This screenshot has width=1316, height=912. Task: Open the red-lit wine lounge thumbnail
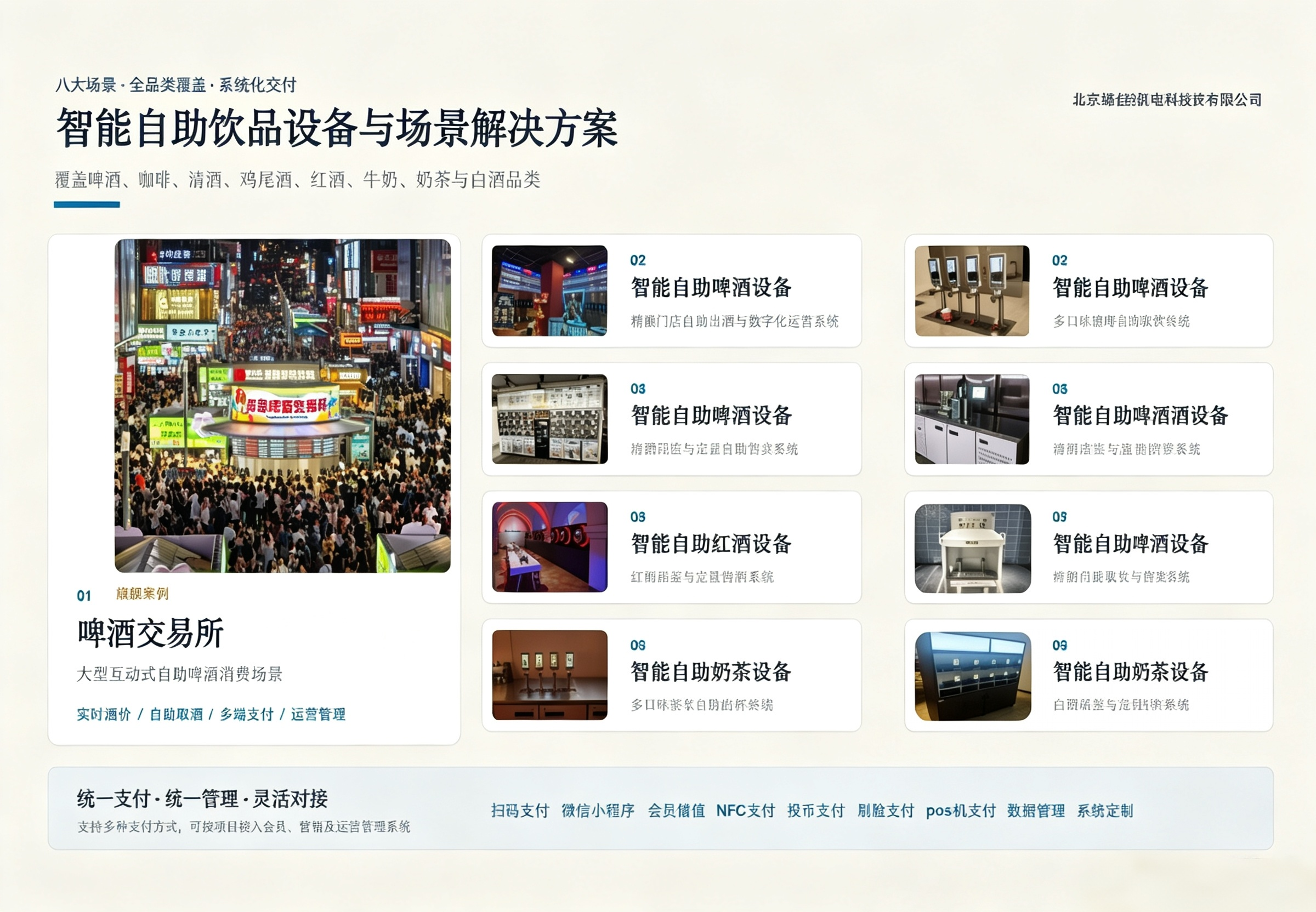click(549, 547)
